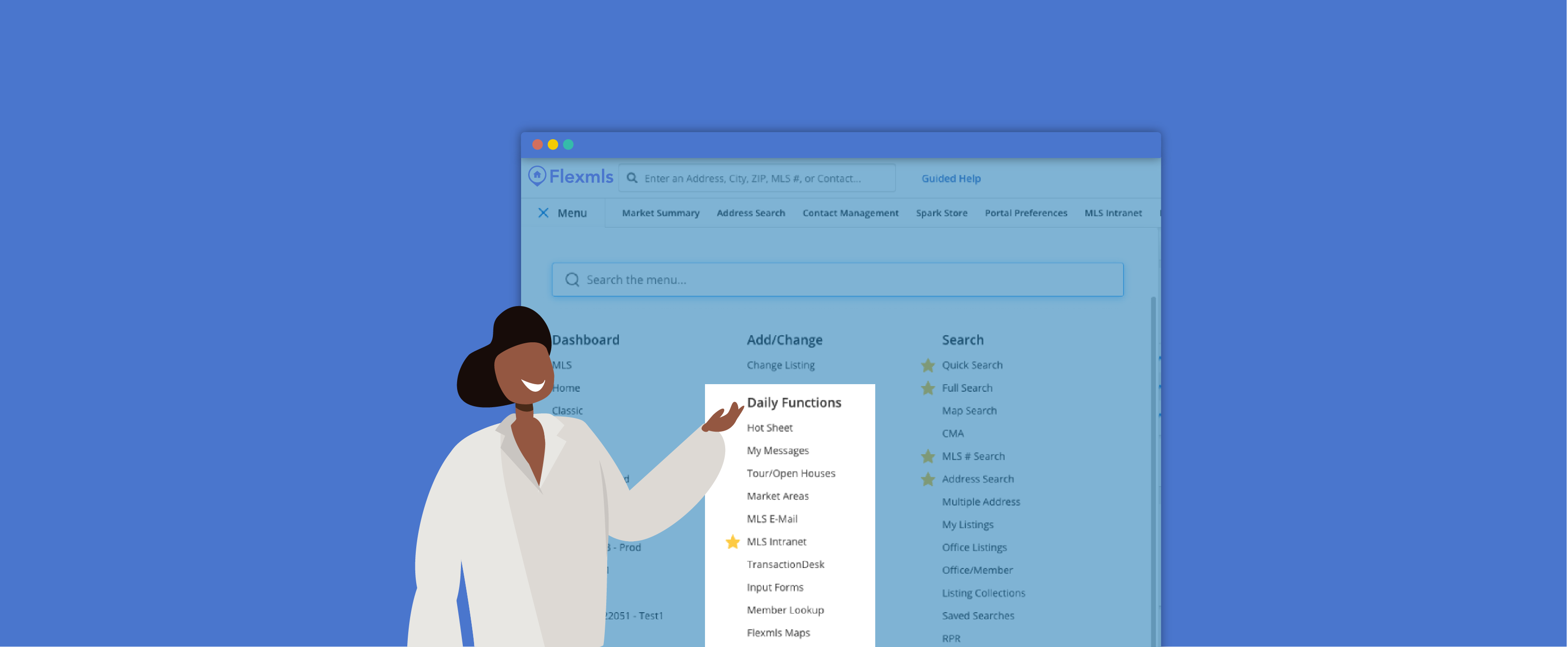Open My Messages under Daily Functions
This screenshot has width=1568, height=647.
(x=777, y=450)
